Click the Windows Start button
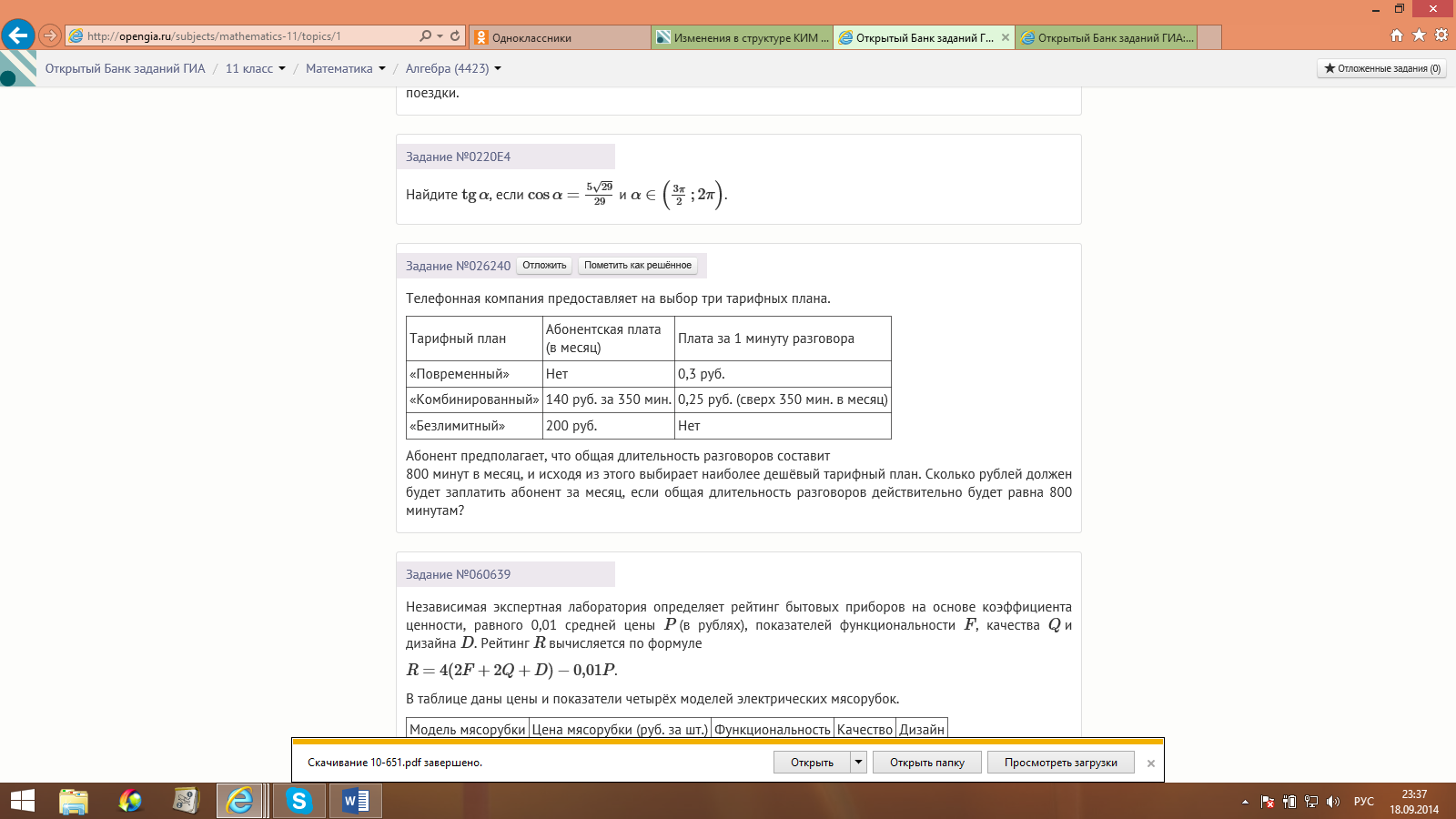1456x819 pixels. point(22,801)
